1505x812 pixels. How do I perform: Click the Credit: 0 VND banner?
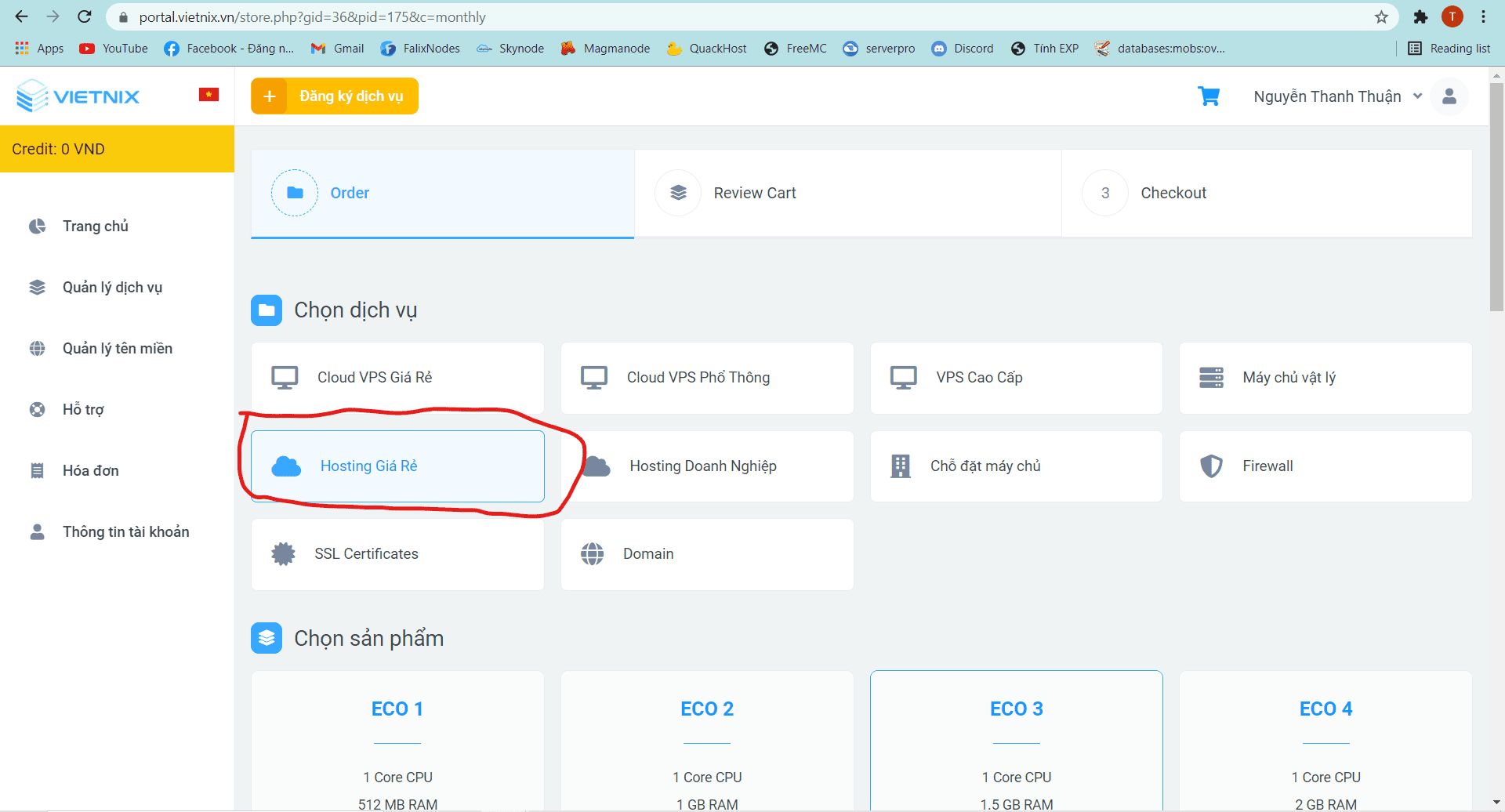tap(117, 149)
